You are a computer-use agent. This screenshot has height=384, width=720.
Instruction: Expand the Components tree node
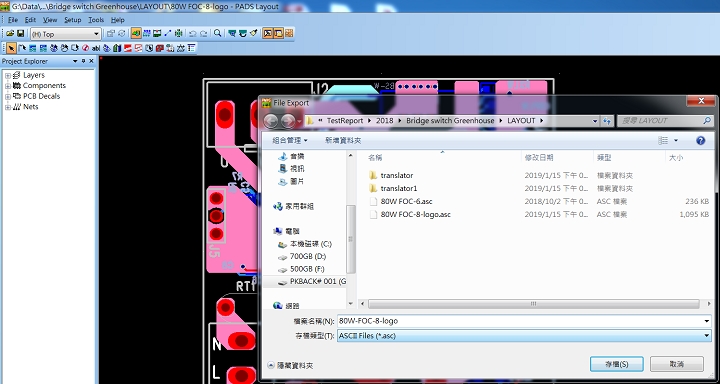tap(7, 86)
